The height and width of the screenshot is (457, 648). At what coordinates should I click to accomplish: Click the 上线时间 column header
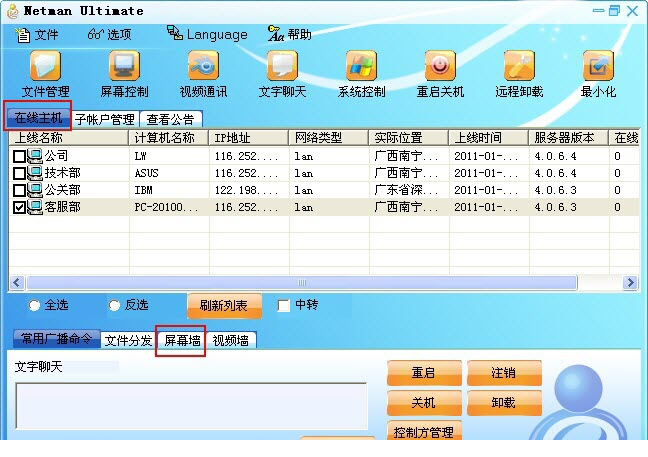489,138
